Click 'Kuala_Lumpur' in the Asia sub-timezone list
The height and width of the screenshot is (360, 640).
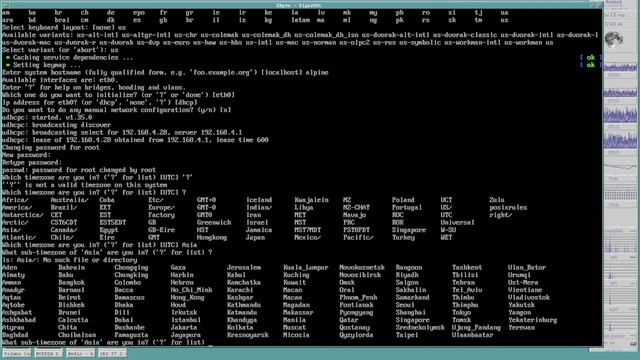pyautogui.click(x=306, y=267)
